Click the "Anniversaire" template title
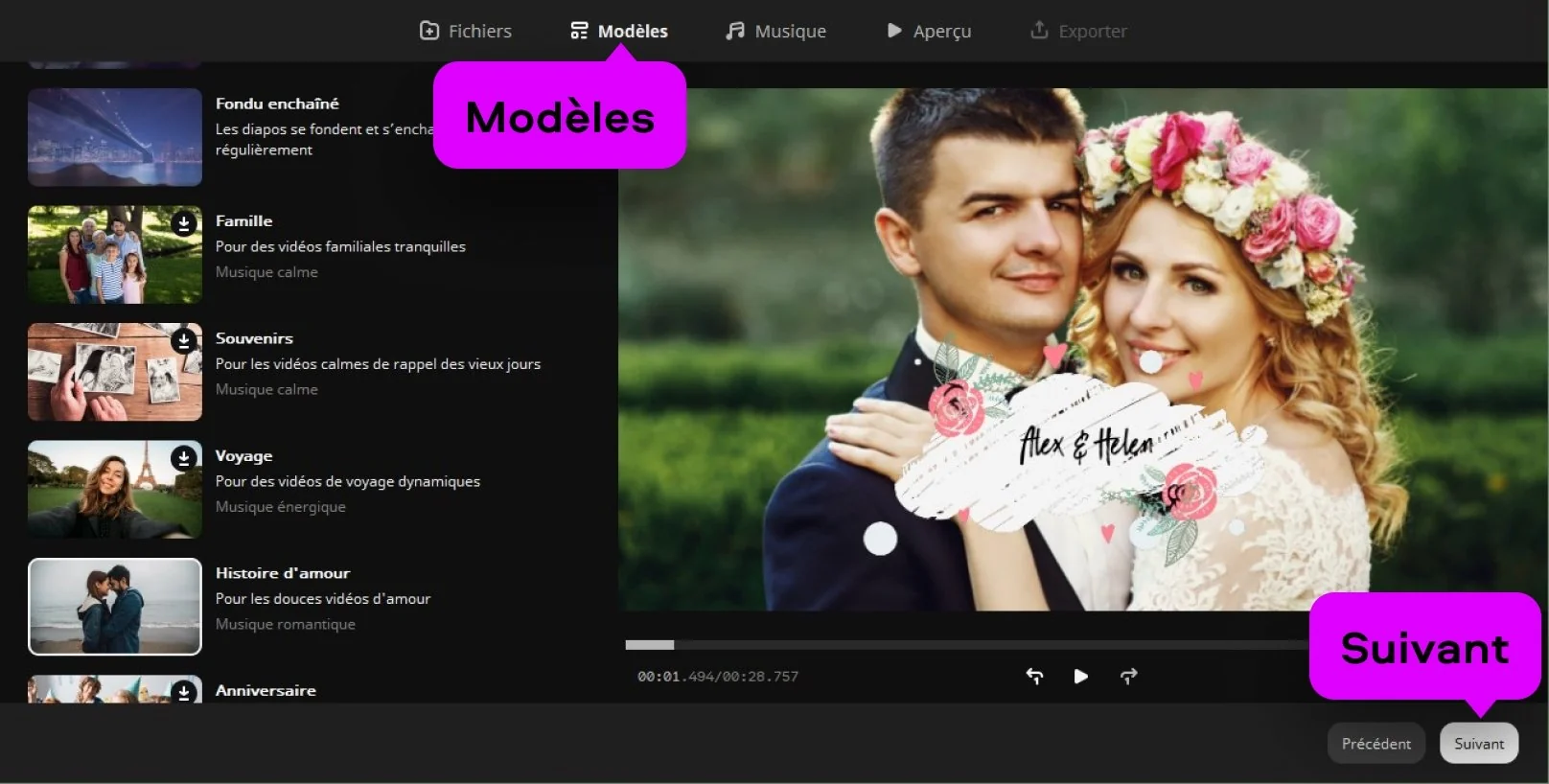Viewport: 1549px width, 784px height. [266, 690]
